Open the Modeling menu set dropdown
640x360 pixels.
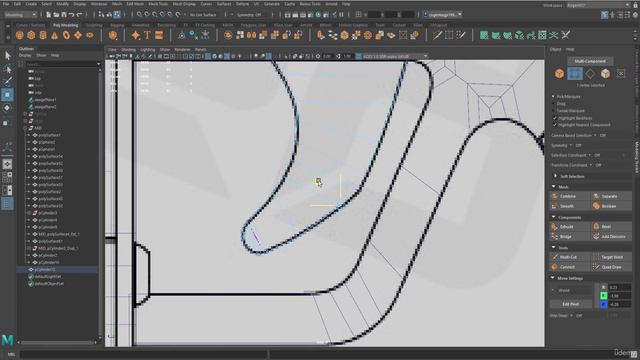pos(20,15)
